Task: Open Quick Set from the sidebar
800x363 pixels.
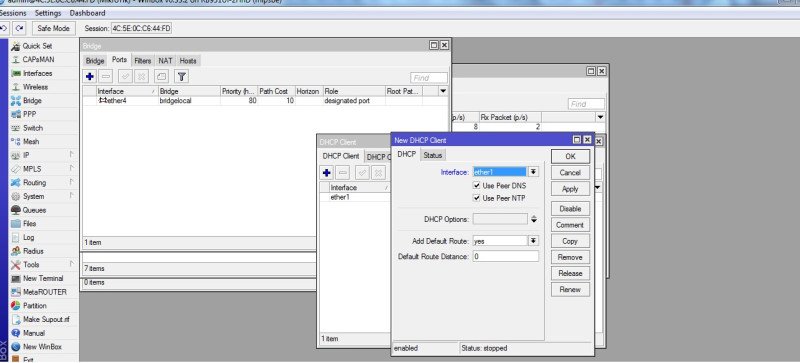Action: point(37,46)
